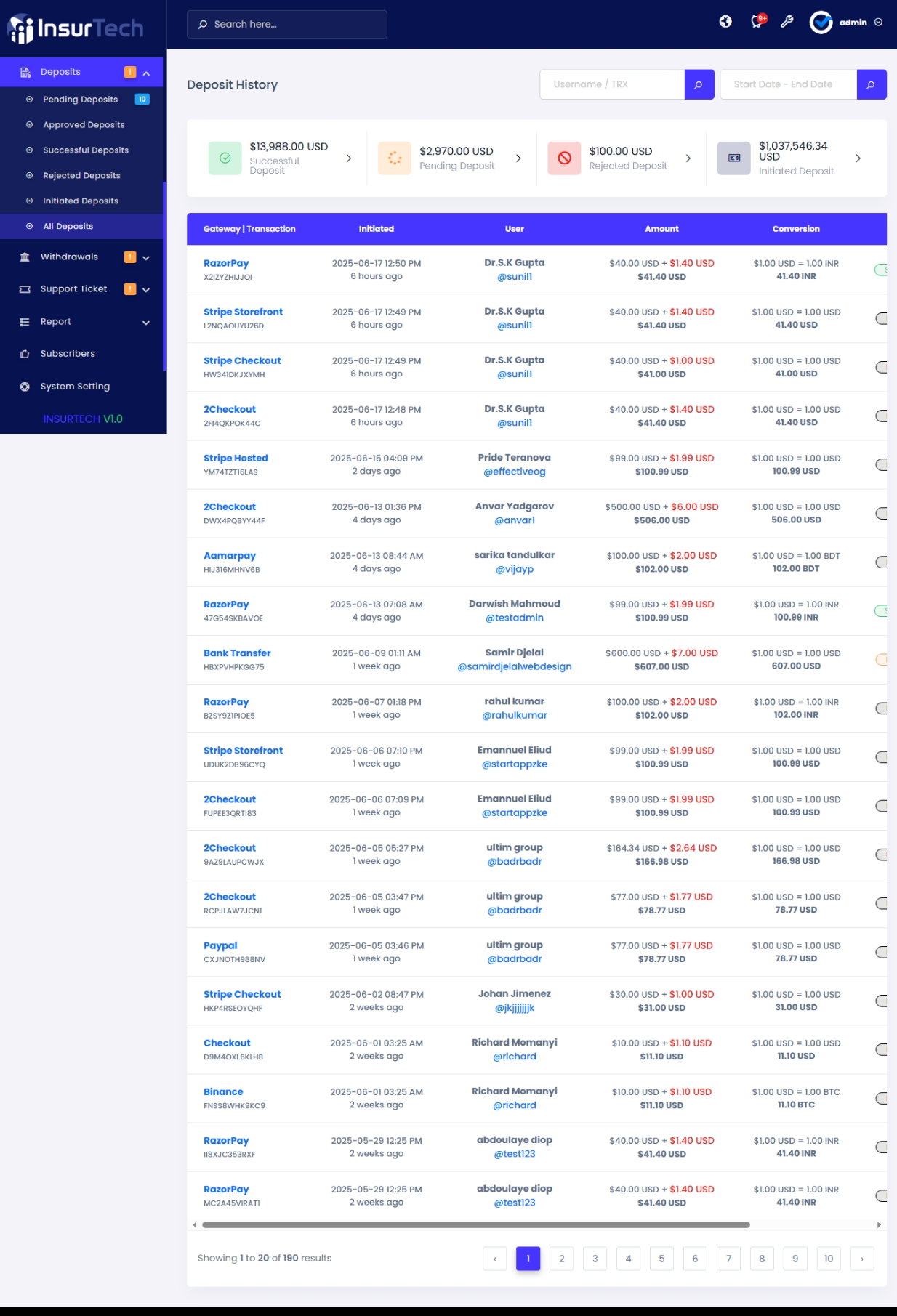Go to pagination page 2
This screenshot has width=897, height=1316.
tap(561, 1259)
